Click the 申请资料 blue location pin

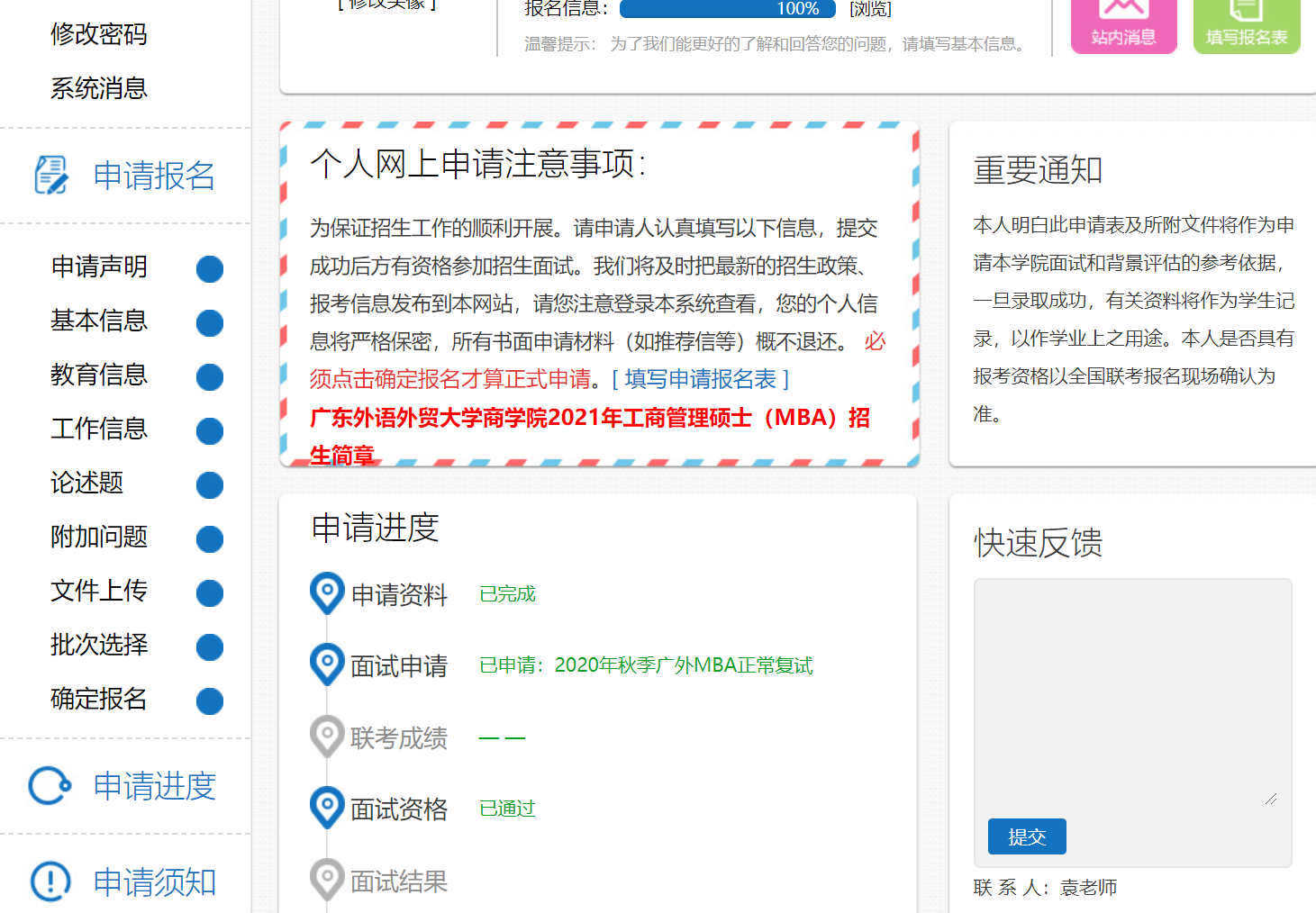click(x=327, y=592)
